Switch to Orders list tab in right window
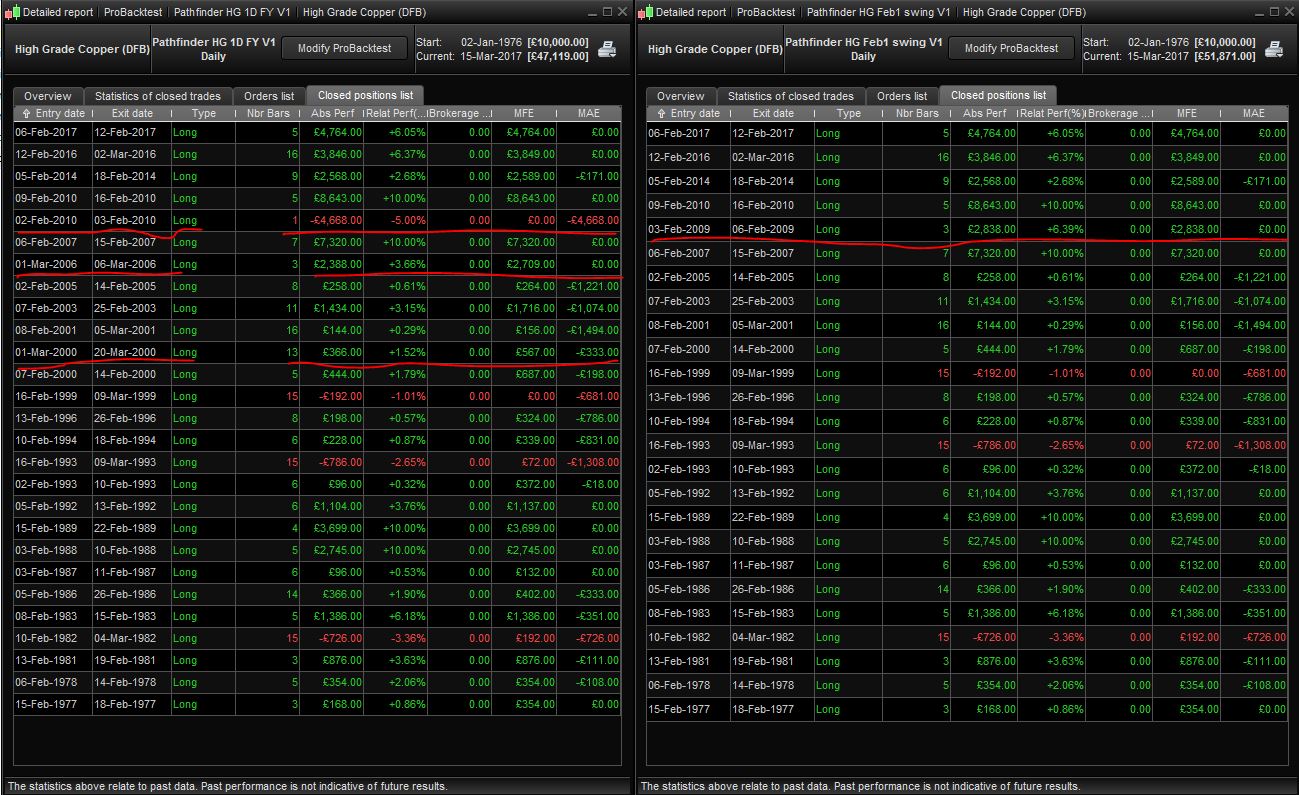 click(902, 96)
